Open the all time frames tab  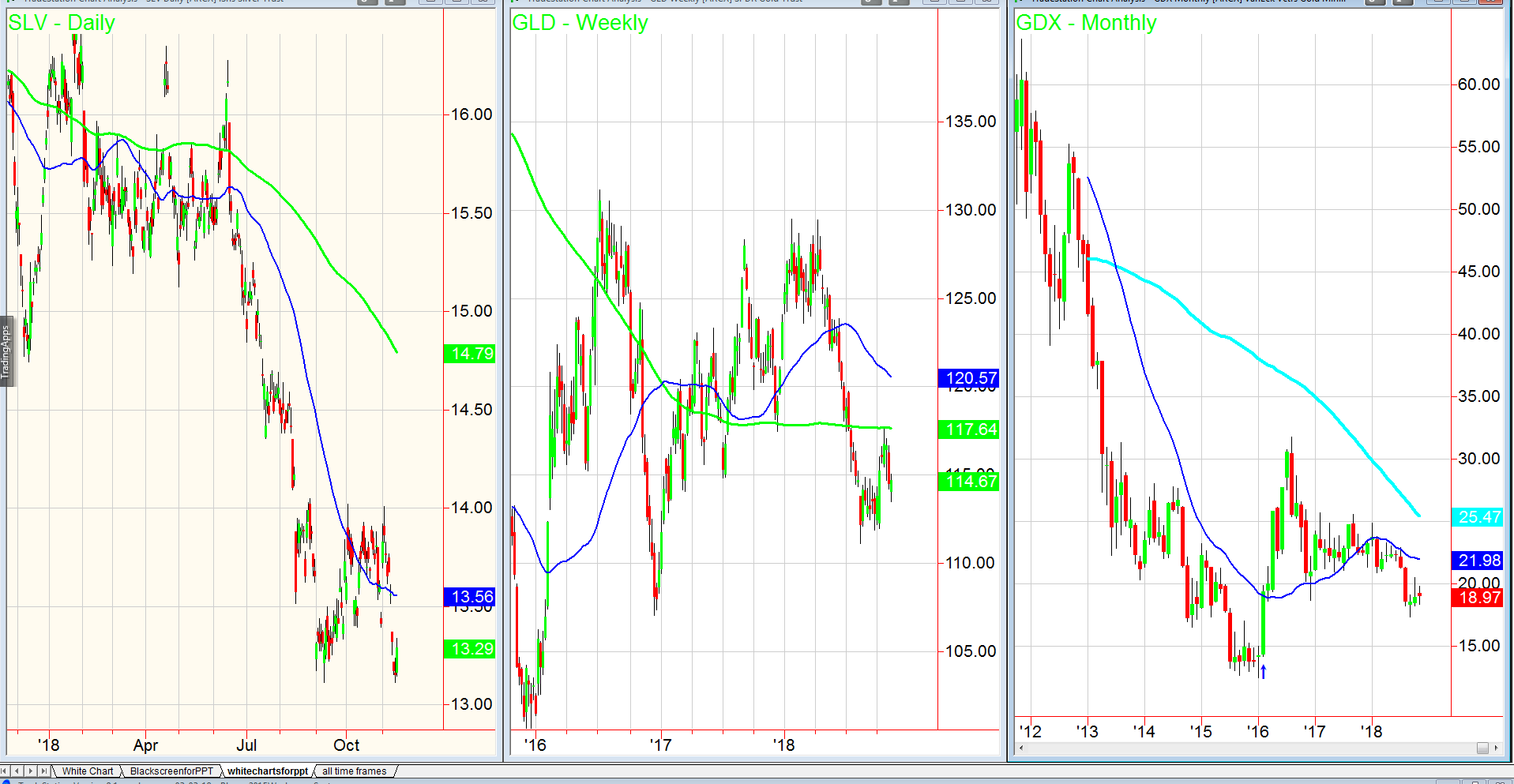[355, 771]
